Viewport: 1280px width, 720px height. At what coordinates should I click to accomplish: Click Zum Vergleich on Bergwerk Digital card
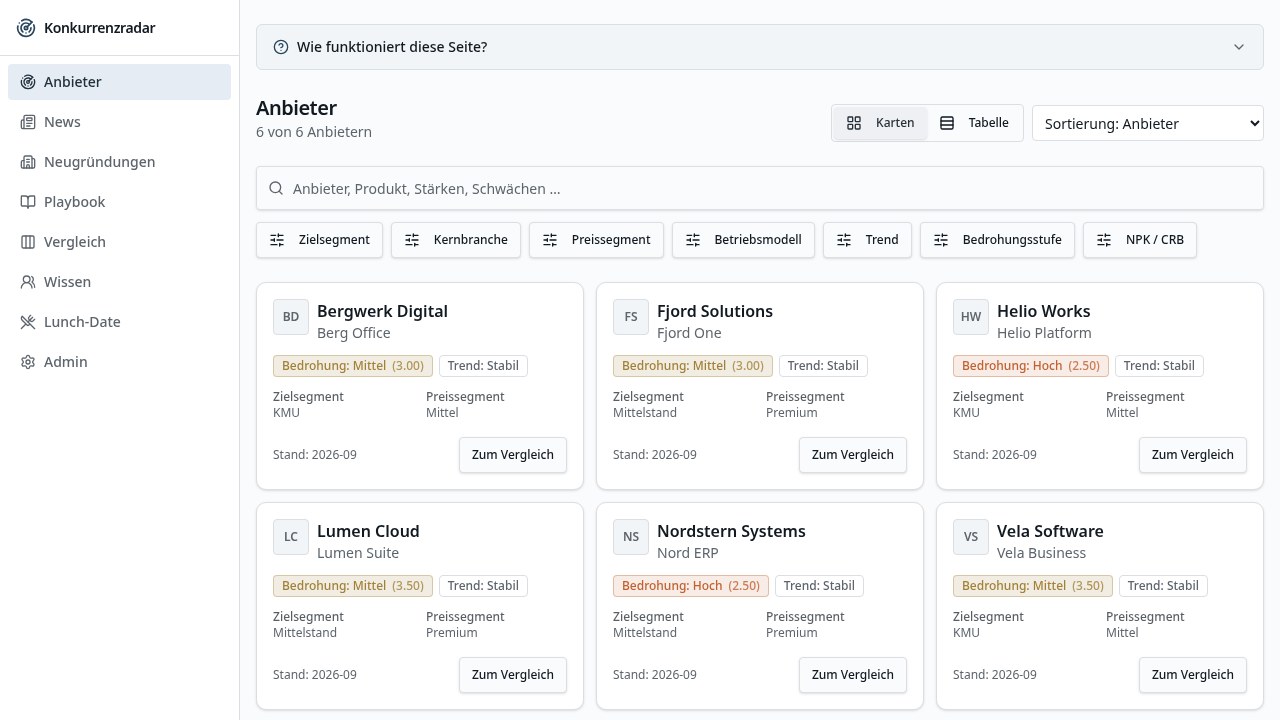(513, 455)
